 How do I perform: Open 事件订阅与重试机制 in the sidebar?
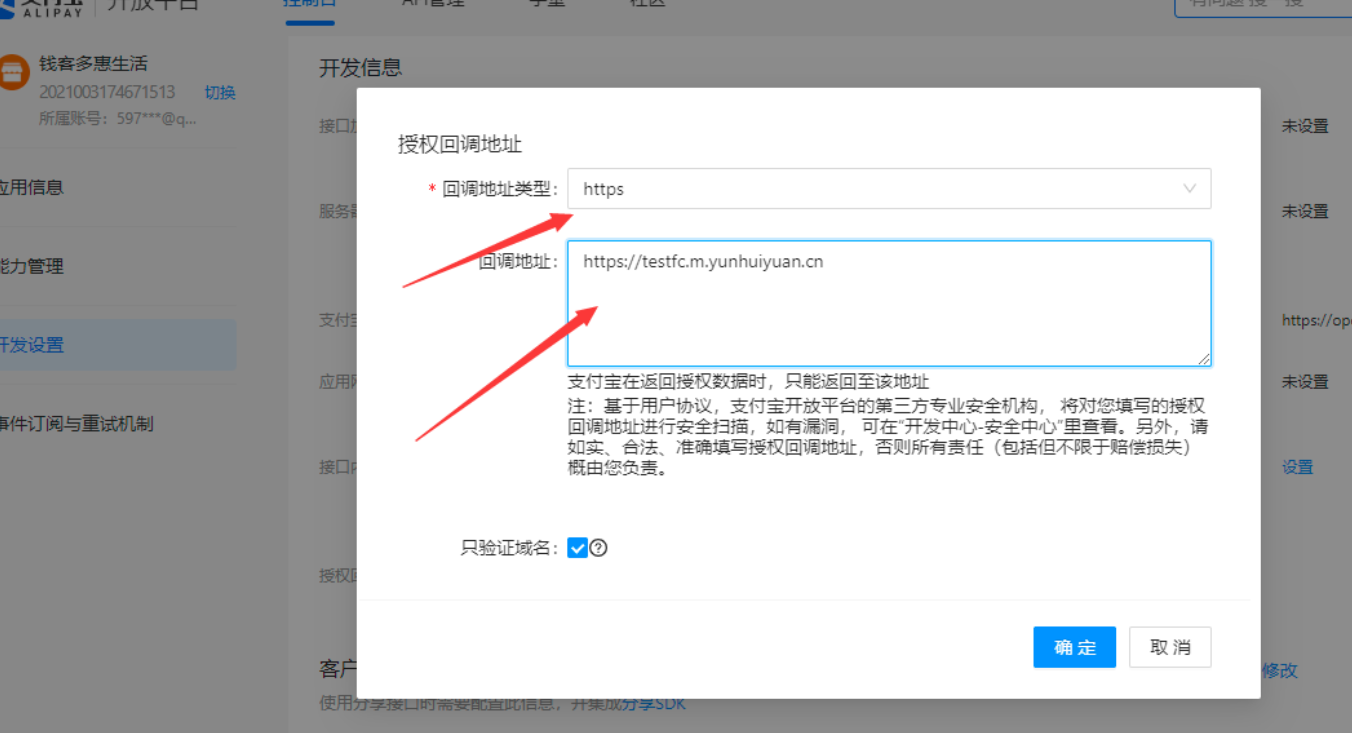[x=77, y=424]
